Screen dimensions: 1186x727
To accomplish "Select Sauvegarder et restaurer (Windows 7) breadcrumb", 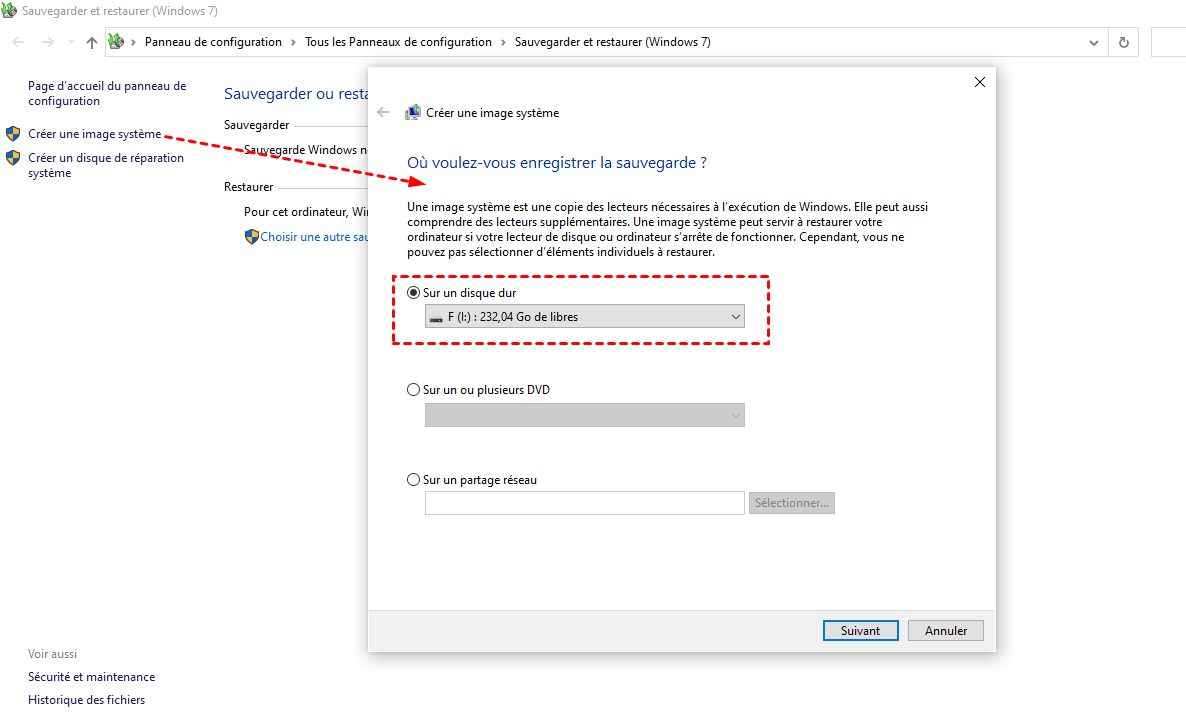I will tap(613, 42).
